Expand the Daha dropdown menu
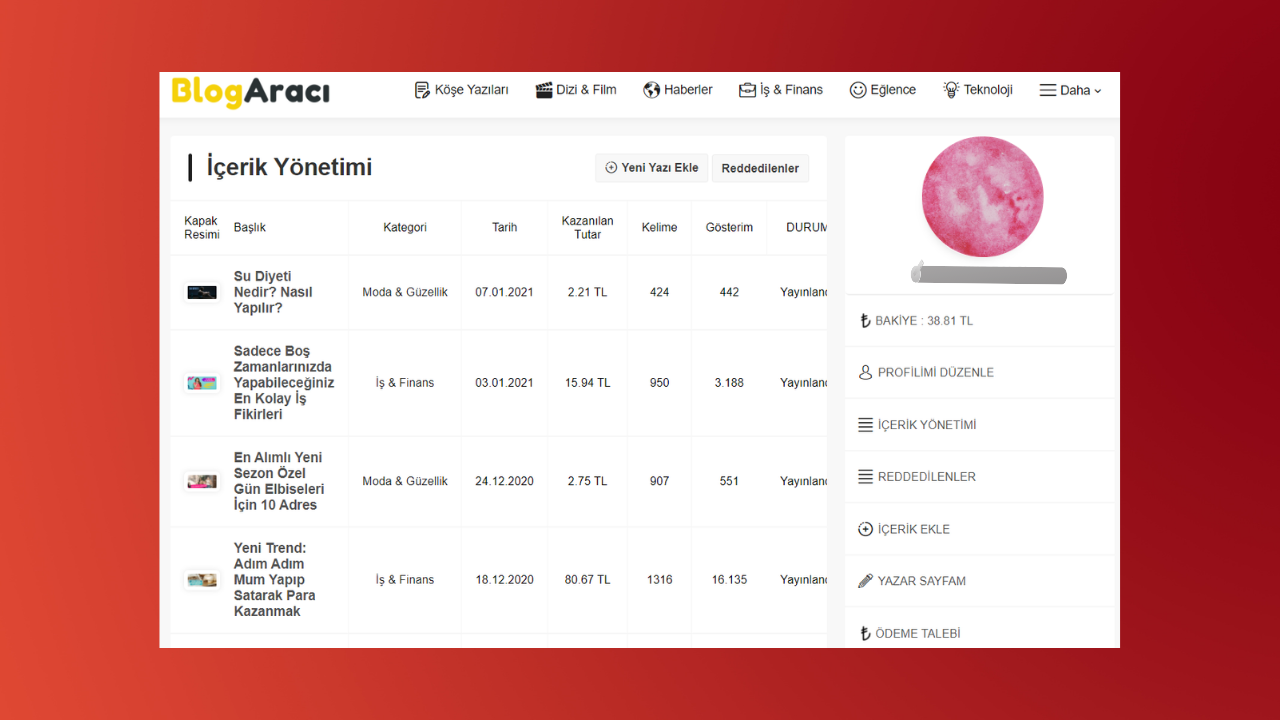 (x=1070, y=90)
